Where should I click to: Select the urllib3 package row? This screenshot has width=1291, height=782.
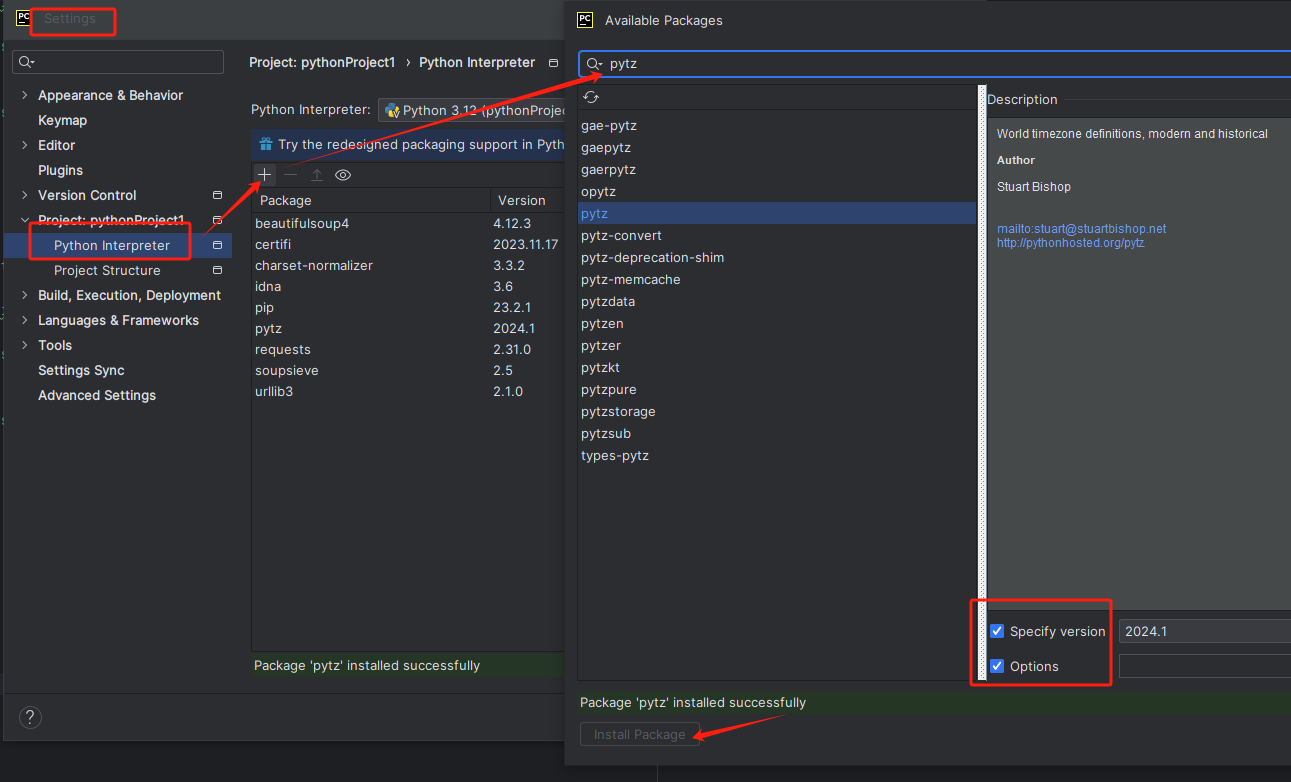click(x=408, y=391)
